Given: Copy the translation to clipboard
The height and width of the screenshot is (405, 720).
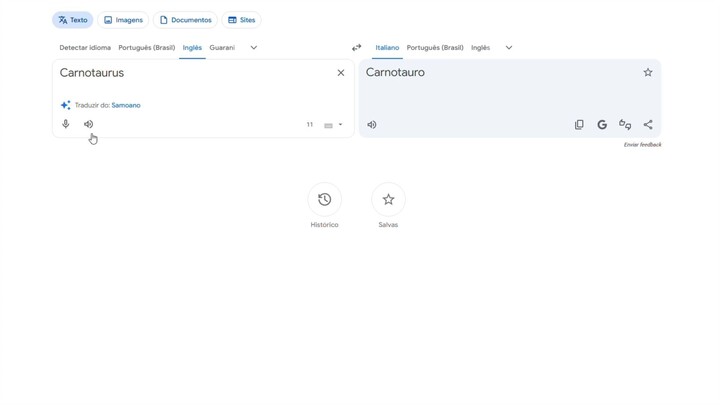Looking at the screenshot, I should [579, 124].
